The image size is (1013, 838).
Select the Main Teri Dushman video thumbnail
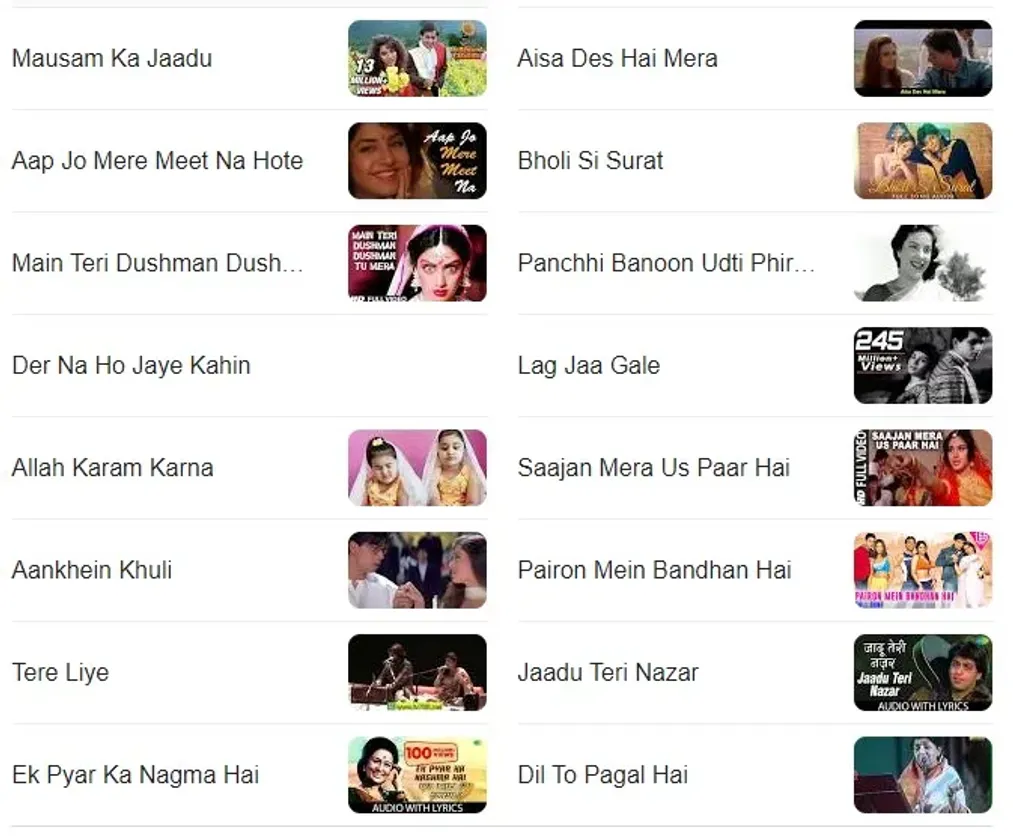(417, 263)
